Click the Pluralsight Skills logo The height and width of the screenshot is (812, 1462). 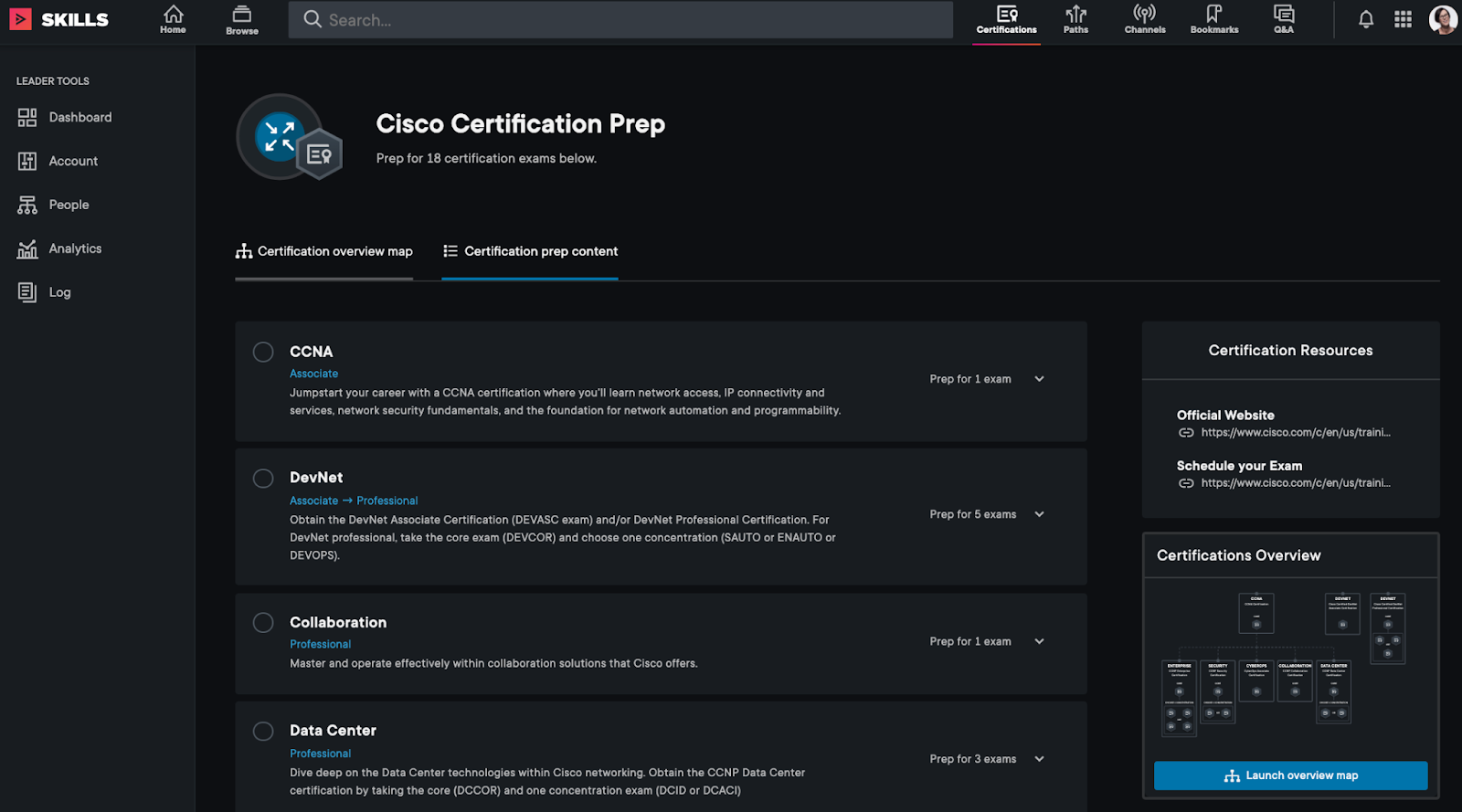click(59, 19)
